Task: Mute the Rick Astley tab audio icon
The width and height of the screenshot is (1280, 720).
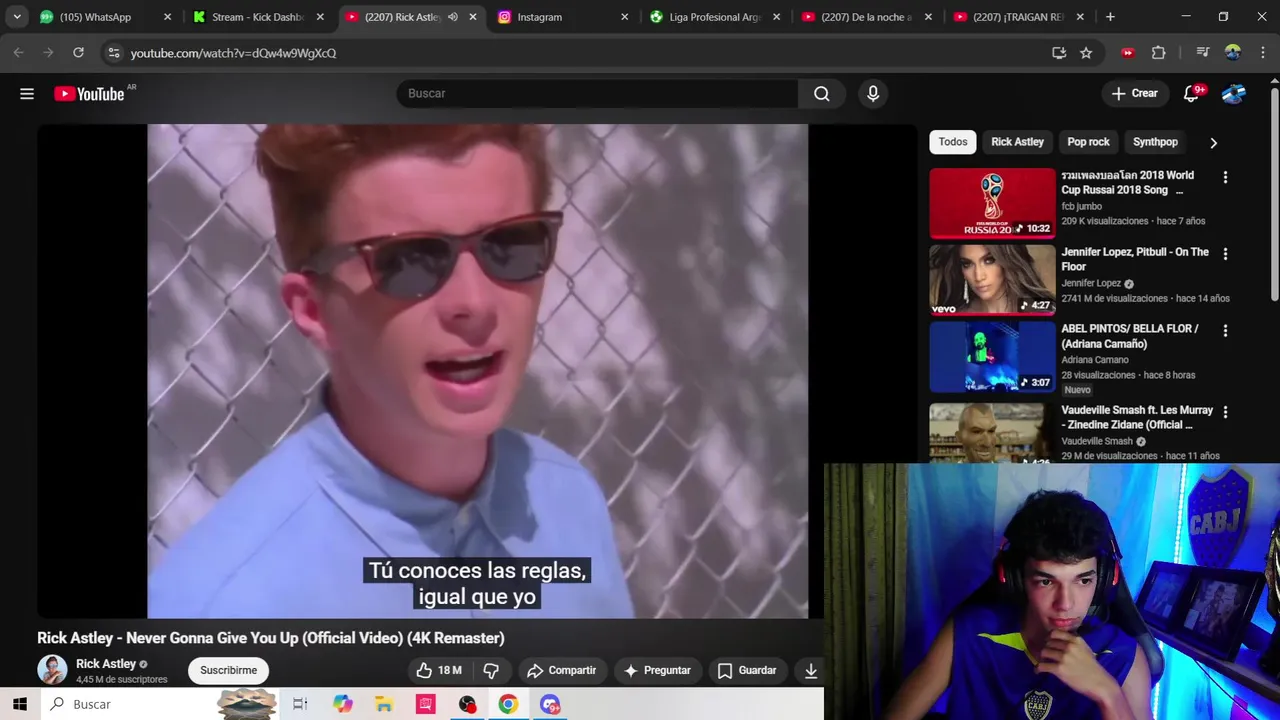Action: [x=452, y=17]
